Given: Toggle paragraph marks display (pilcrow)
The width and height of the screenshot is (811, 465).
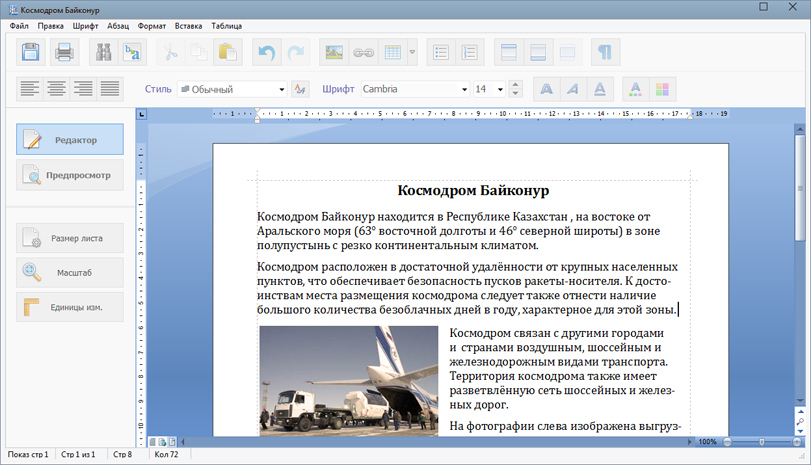Looking at the screenshot, I should (605, 52).
